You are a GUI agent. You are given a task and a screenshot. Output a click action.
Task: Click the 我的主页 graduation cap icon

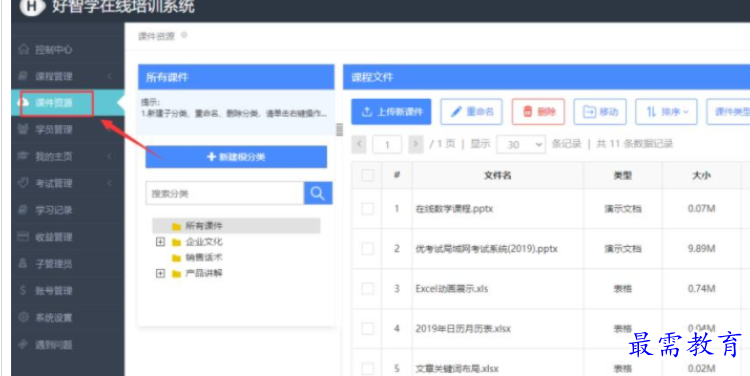(23, 156)
